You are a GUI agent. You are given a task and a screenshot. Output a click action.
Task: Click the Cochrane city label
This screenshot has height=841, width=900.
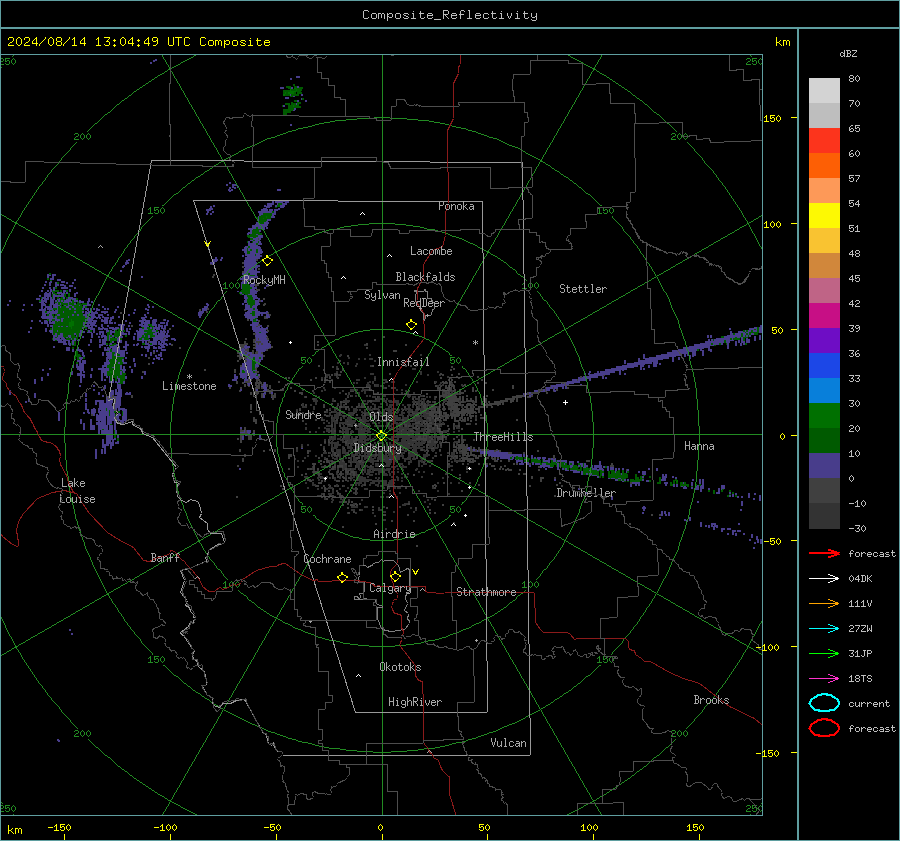327,559
